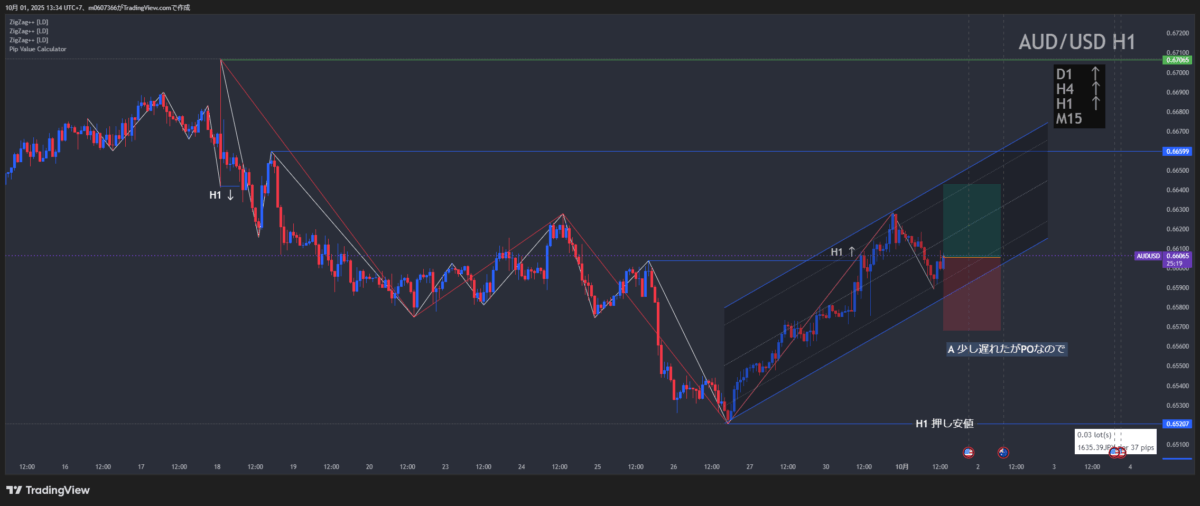
Task: Click the D1 H4 H1 M15 trend table
Action: click(x=1079, y=96)
